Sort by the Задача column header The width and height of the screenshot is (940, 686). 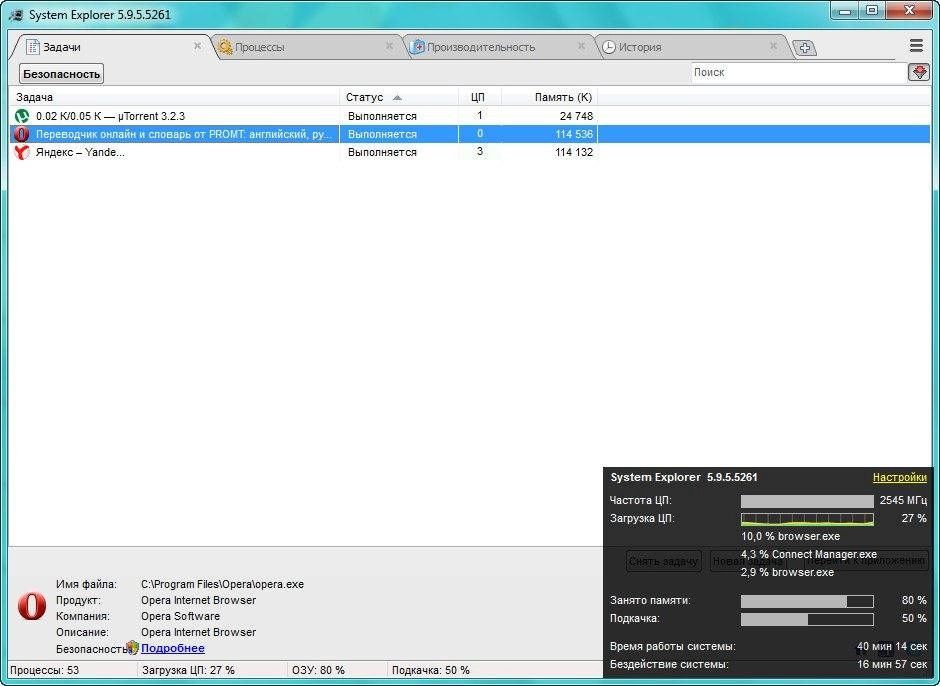(174, 97)
